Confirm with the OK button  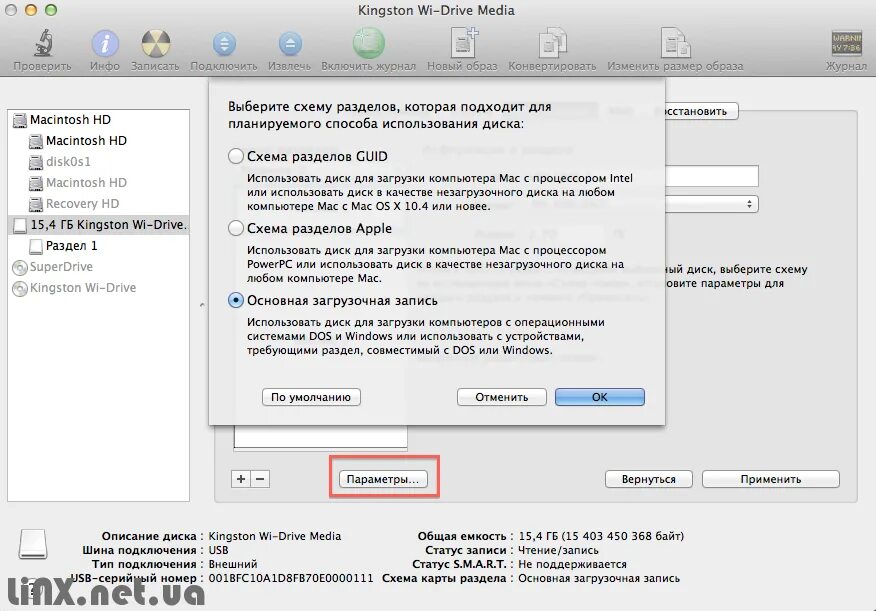(599, 397)
